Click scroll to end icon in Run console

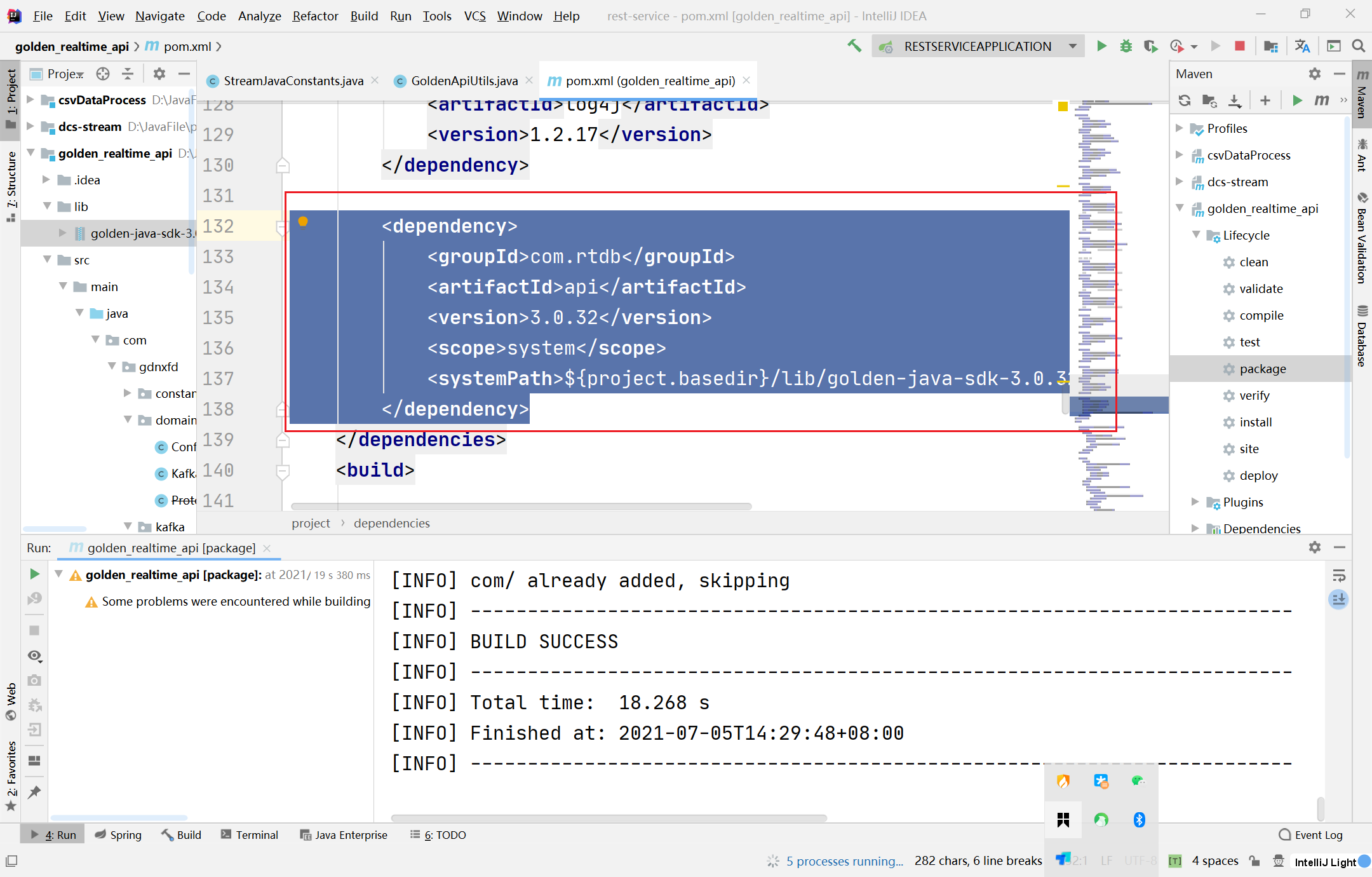1338,599
